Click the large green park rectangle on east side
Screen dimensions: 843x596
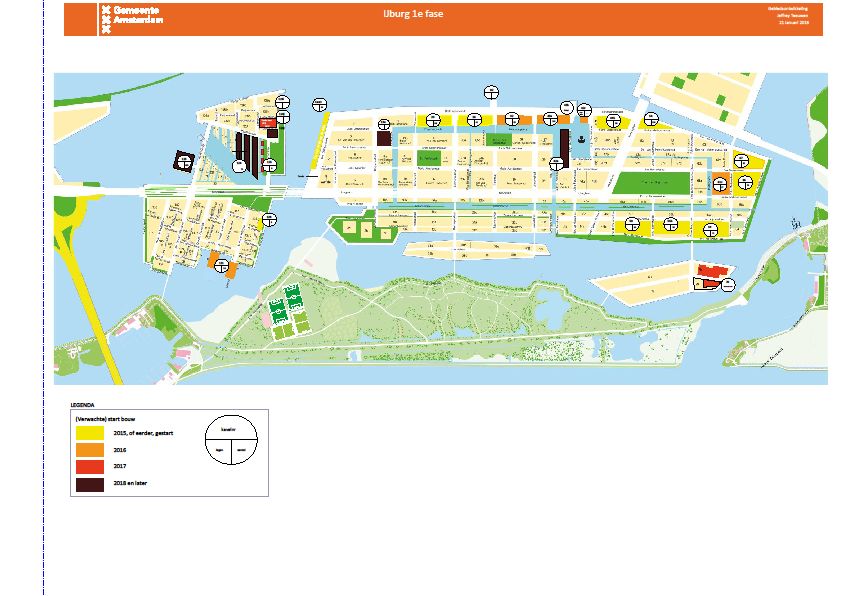(x=650, y=183)
